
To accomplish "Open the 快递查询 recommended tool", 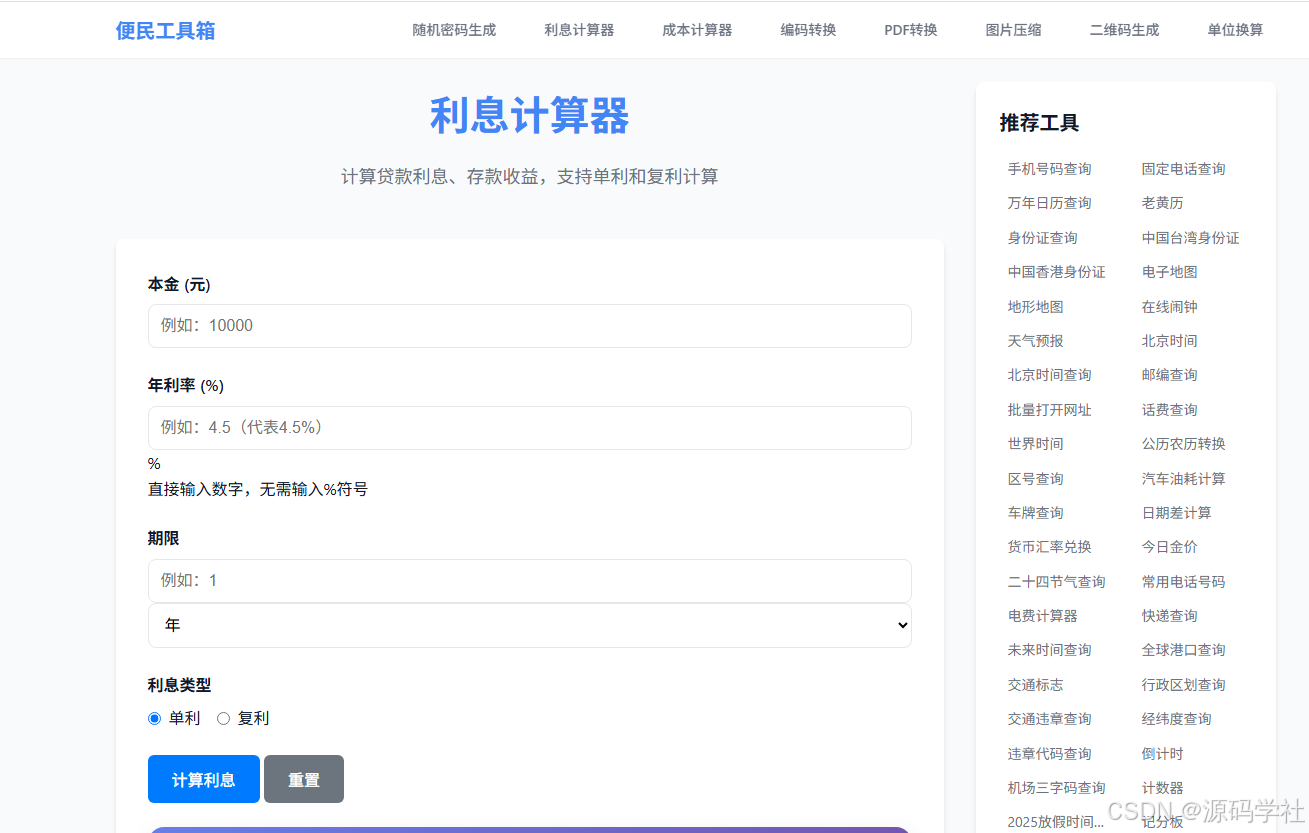I will 1169,615.
